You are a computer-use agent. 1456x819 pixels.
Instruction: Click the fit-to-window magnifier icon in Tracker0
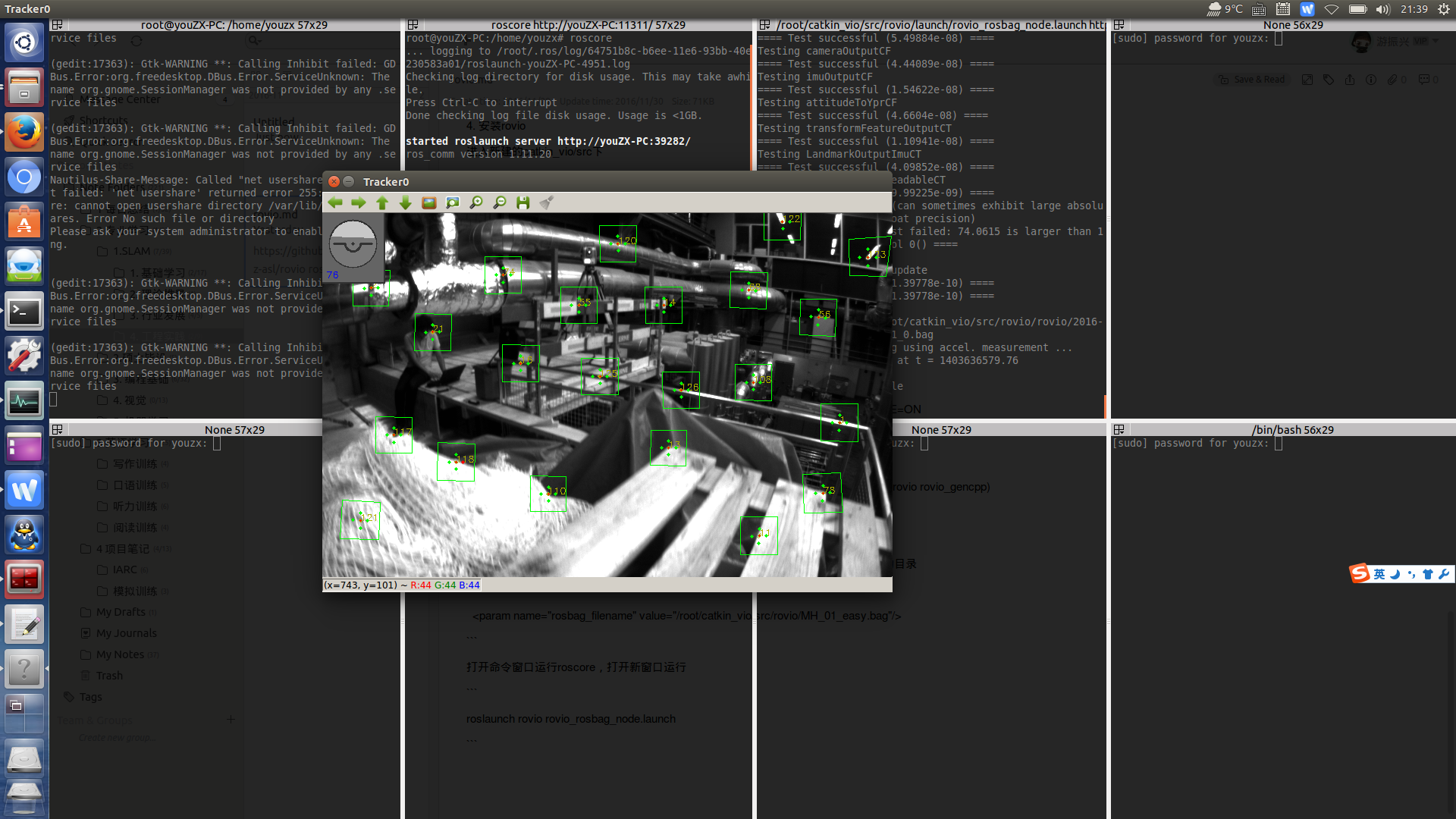click(453, 202)
